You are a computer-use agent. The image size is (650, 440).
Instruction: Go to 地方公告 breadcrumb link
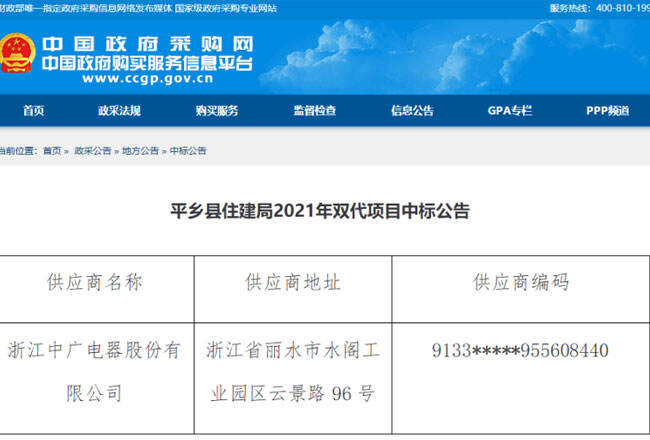(140, 151)
